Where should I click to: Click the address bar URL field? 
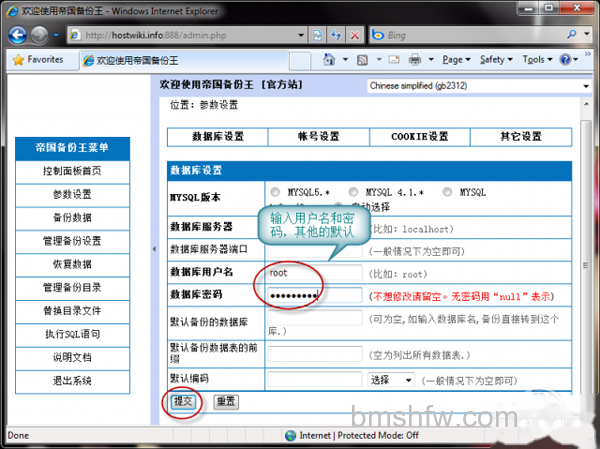tap(186, 35)
